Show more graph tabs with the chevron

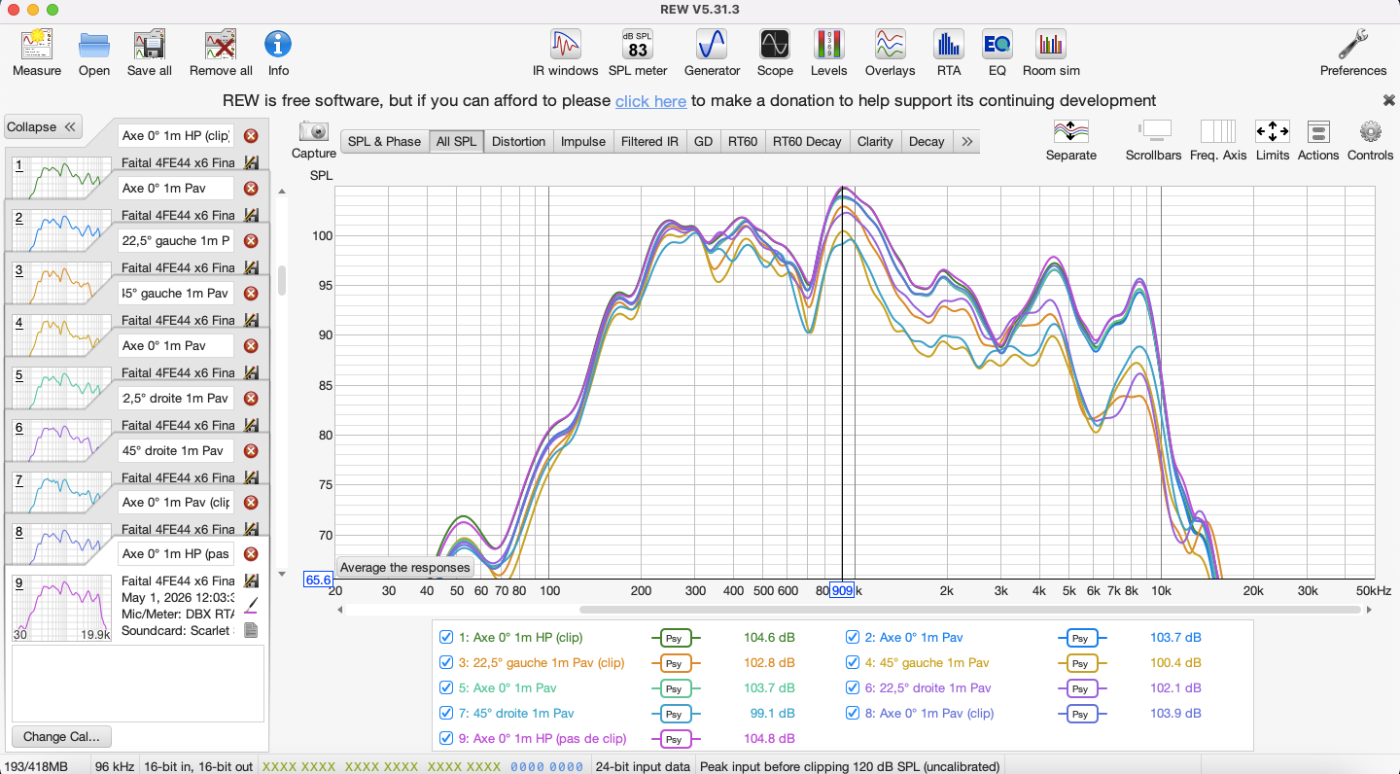pyautogui.click(x=967, y=142)
